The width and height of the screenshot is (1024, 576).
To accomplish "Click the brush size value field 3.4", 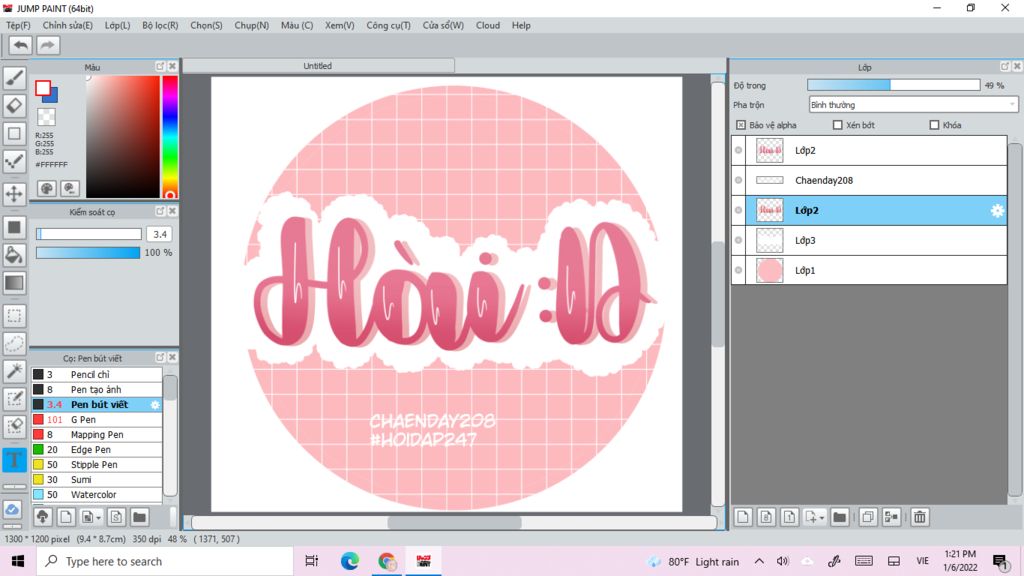I will [159, 234].
